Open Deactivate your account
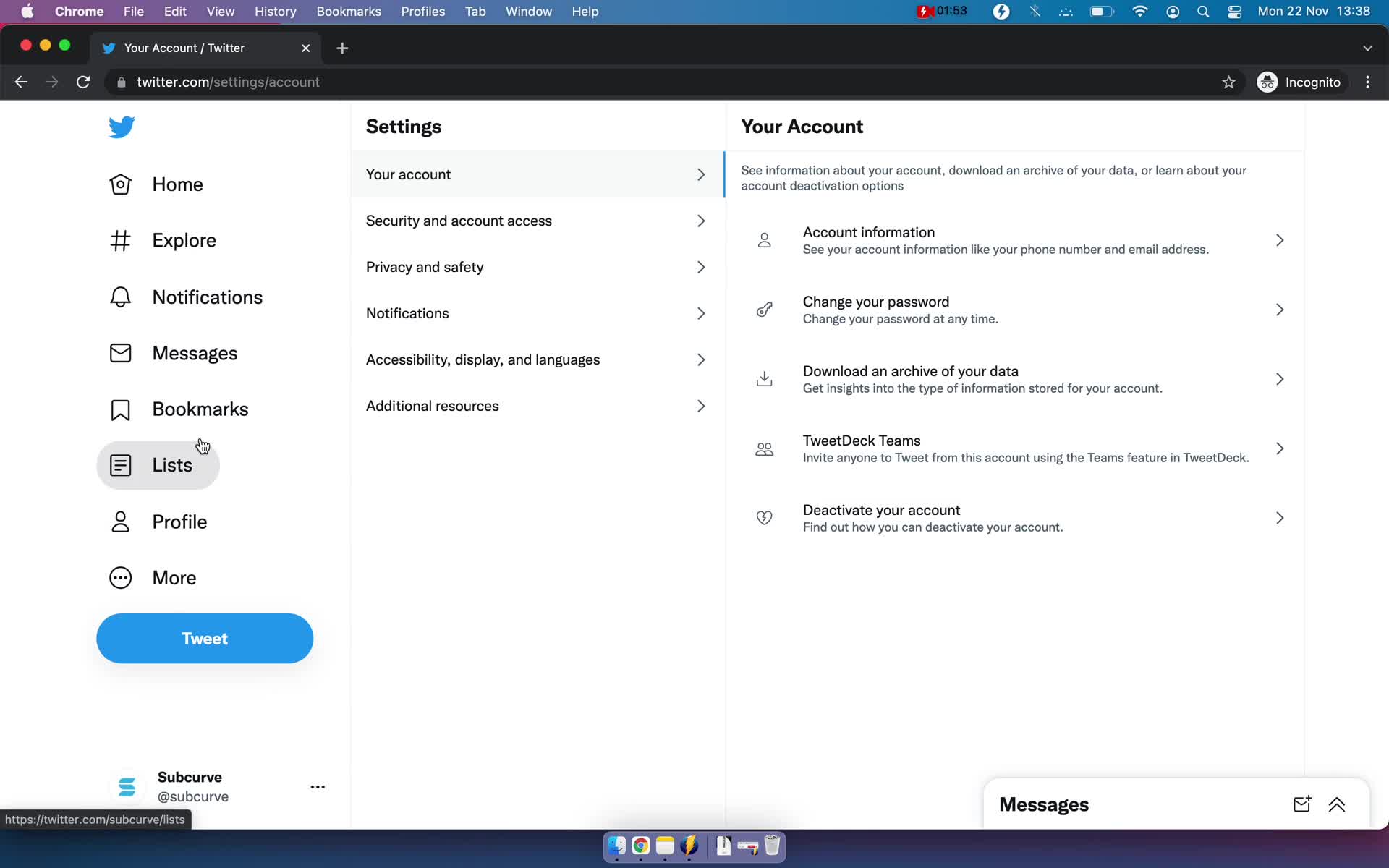The width and height of the screenshot is (1389, 868). (1014, 518)
